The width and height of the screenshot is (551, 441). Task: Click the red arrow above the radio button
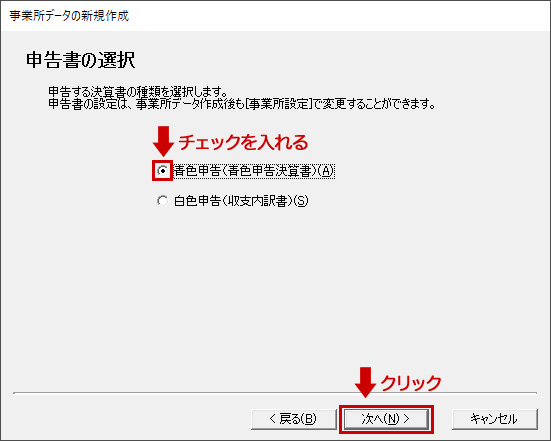(163, 141)
